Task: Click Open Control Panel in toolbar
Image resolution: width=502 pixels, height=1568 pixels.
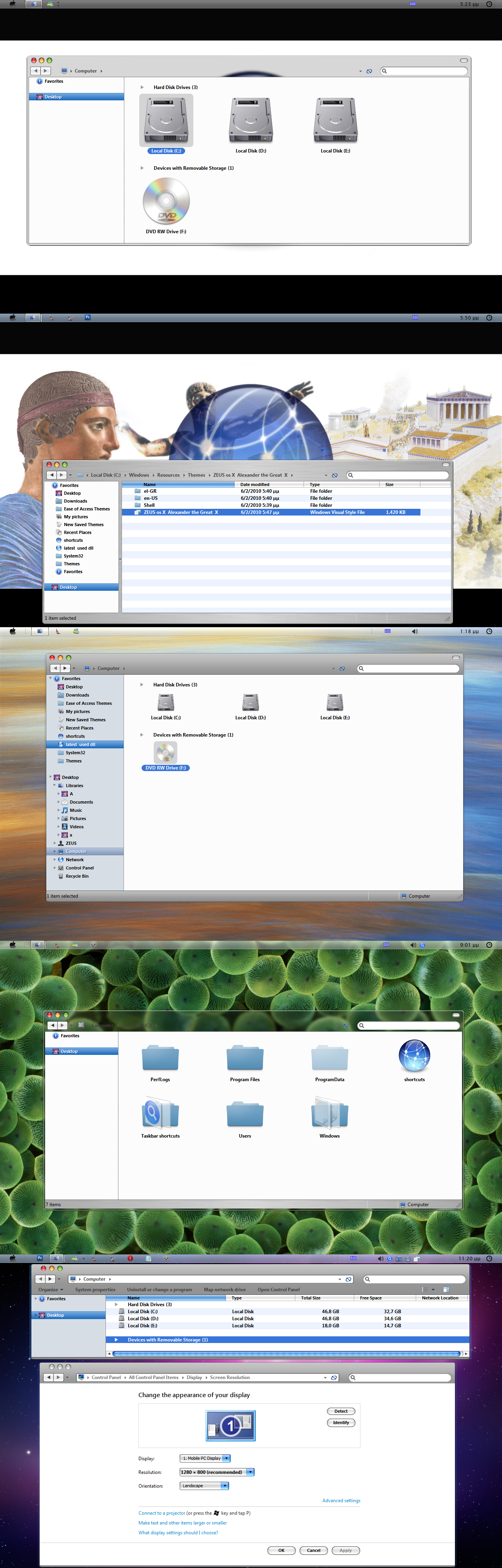Action: [278, 1289]
